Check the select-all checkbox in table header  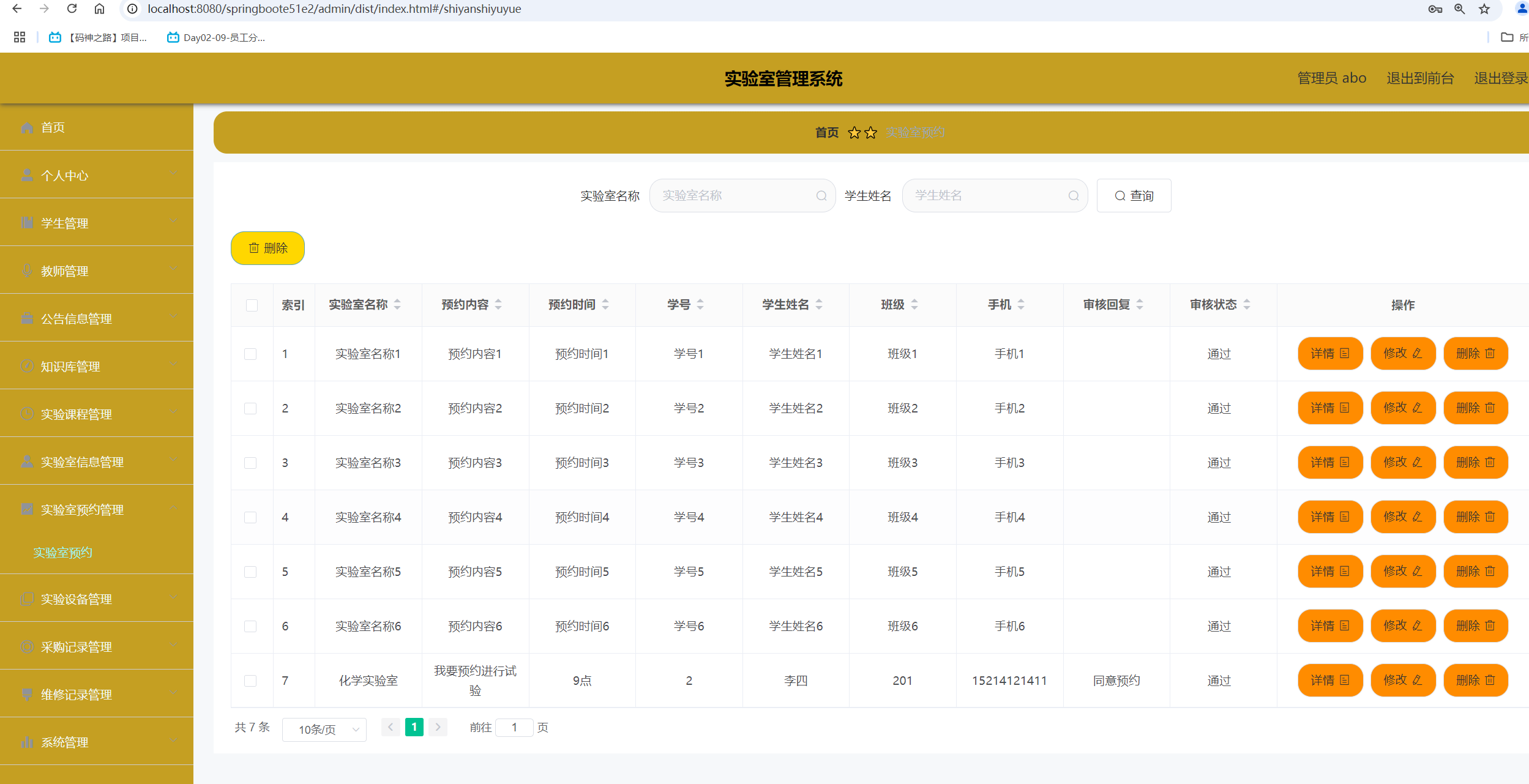252,305
